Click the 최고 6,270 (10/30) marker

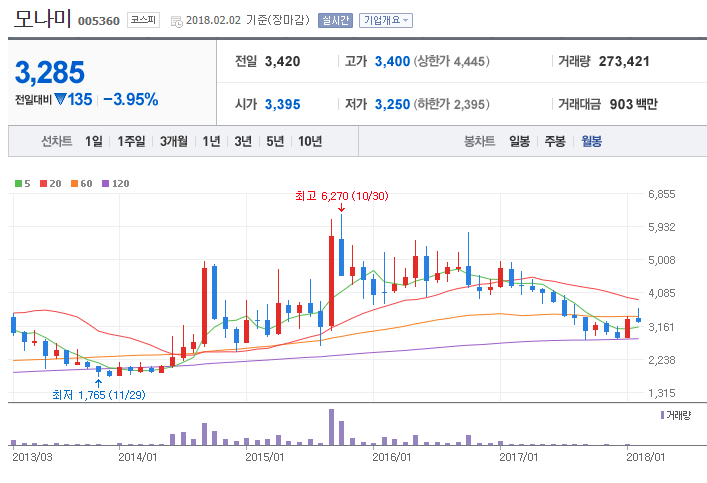341,196
